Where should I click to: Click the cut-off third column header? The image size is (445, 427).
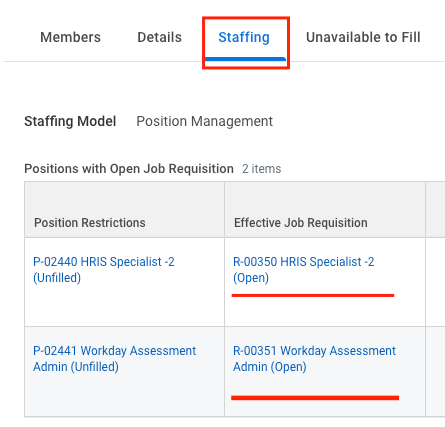(435, 210)
